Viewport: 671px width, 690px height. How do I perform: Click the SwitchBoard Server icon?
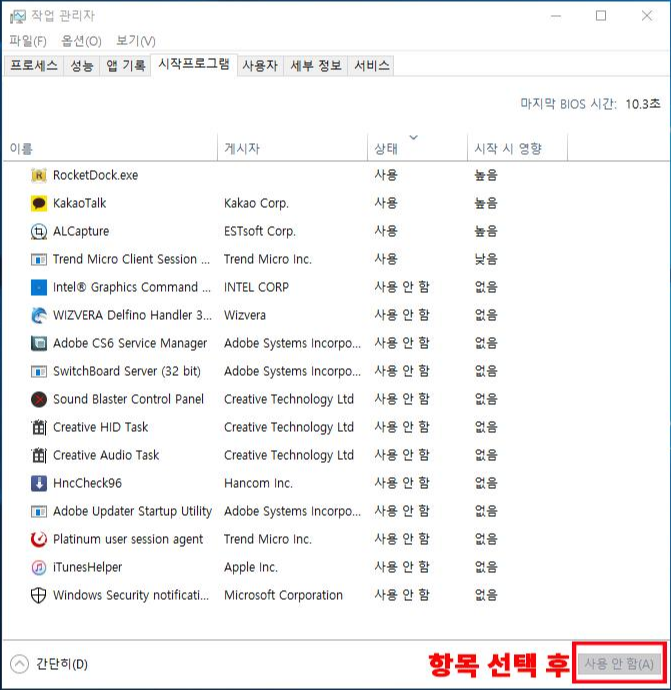point(39,371)
